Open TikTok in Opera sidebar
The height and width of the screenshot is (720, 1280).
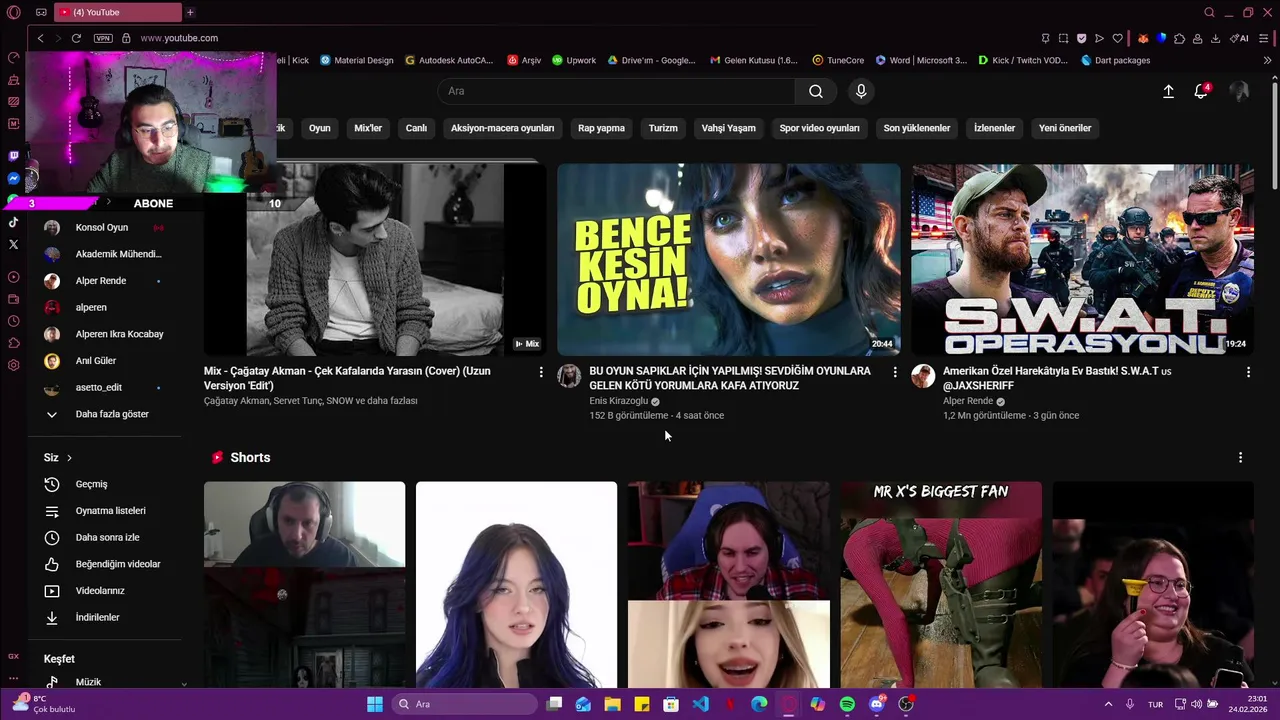13,222
